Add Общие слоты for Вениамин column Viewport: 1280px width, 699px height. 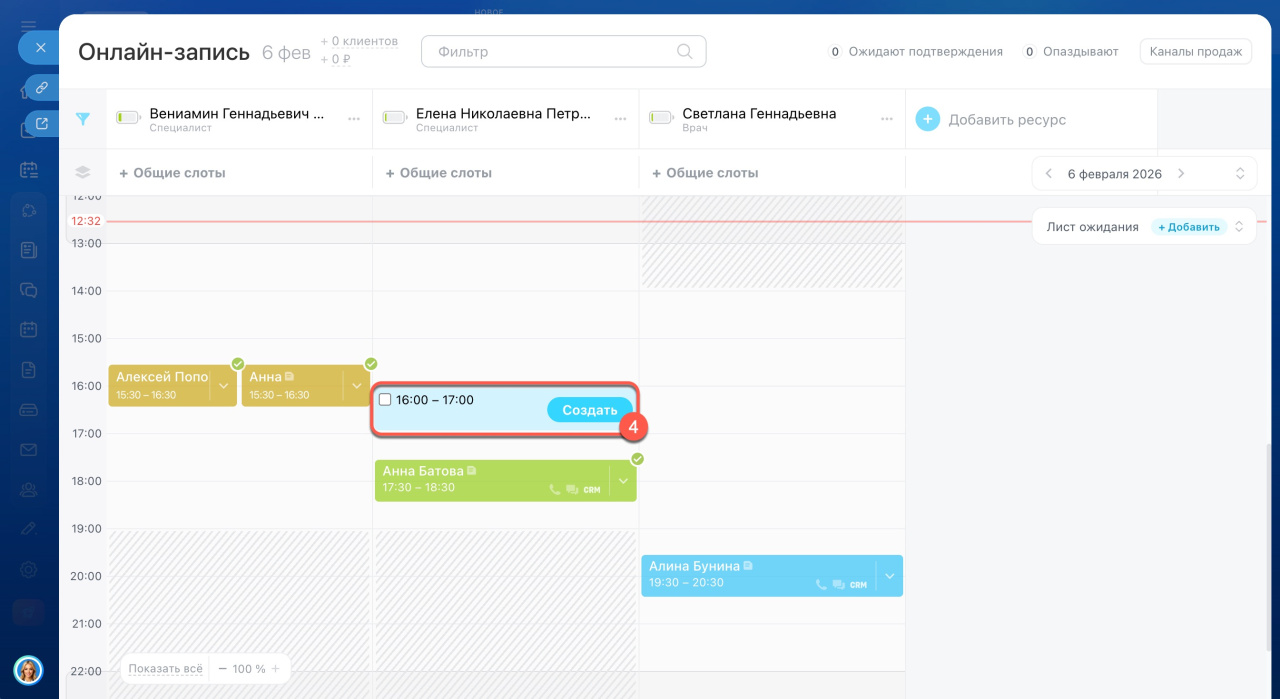172,173
